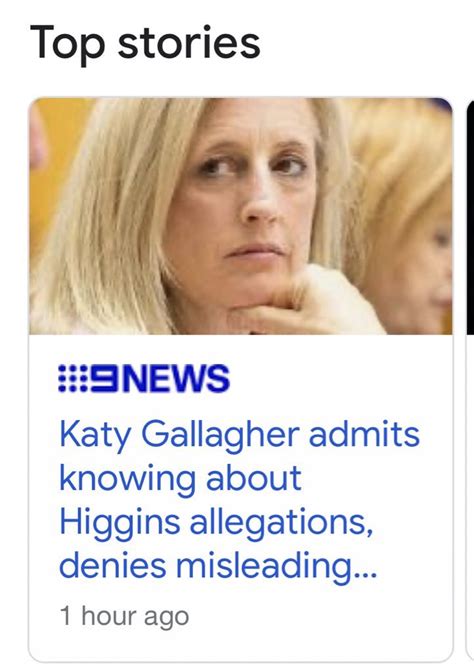474x672 pixels.
Task: Open the story thumbnail photo
Action: click(240, 216)
